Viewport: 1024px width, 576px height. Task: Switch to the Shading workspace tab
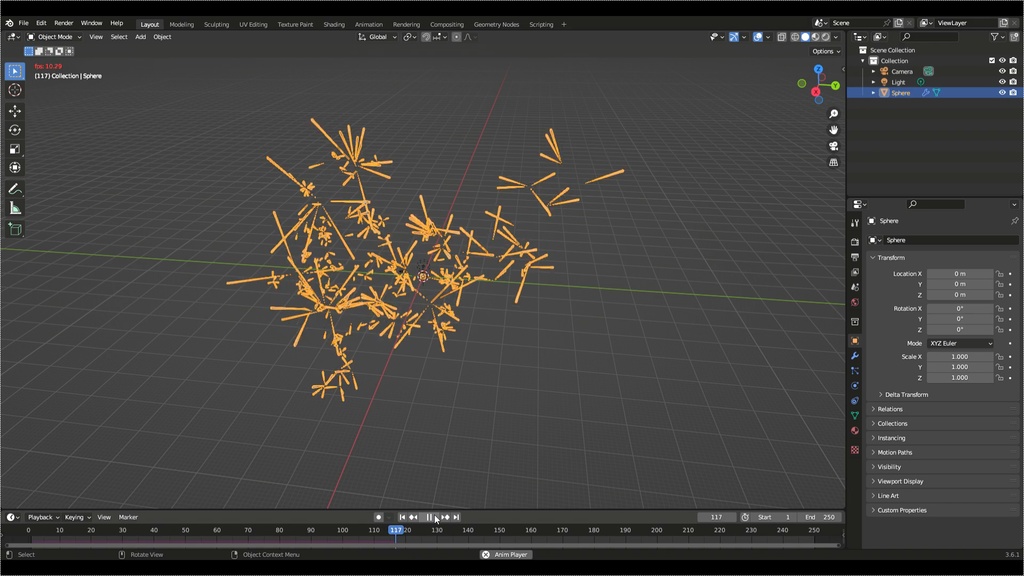(334, 24)
